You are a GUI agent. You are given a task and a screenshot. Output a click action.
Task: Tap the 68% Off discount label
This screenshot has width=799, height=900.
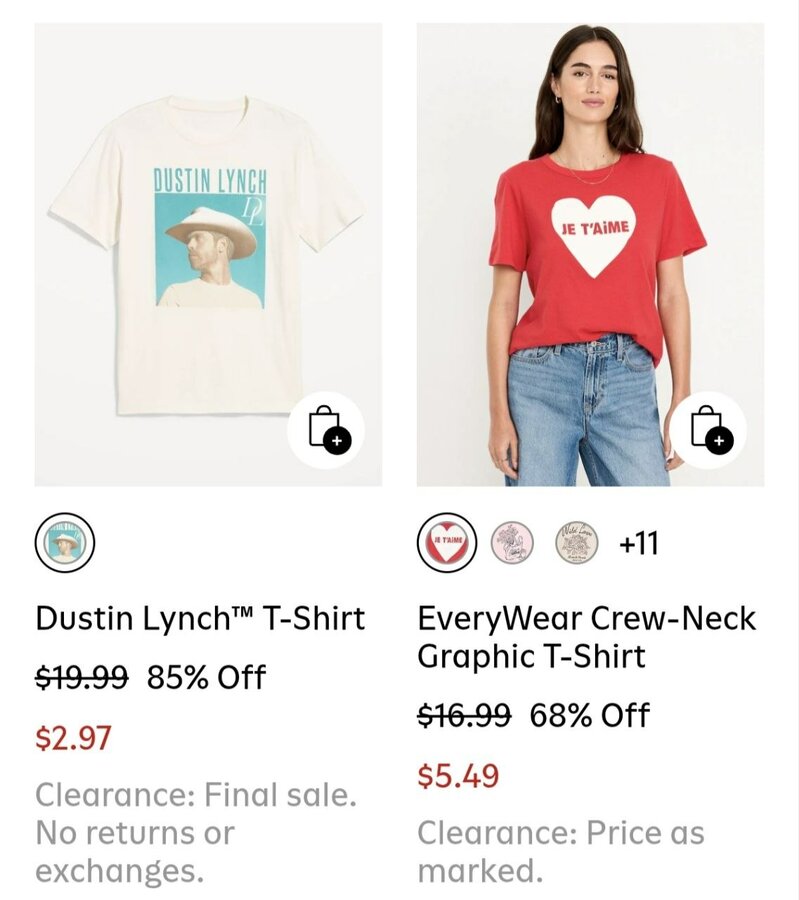(x=589, y=715)
